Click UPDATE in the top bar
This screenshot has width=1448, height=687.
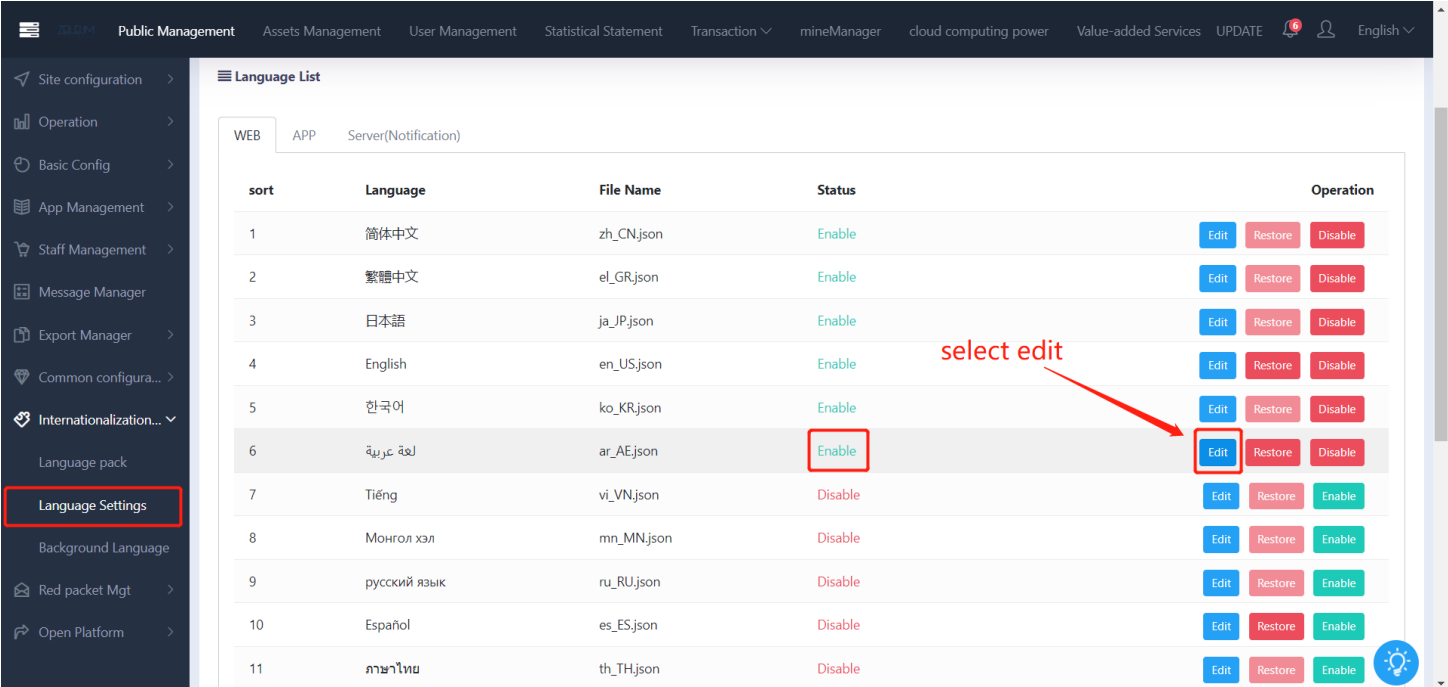(1239, 31)
